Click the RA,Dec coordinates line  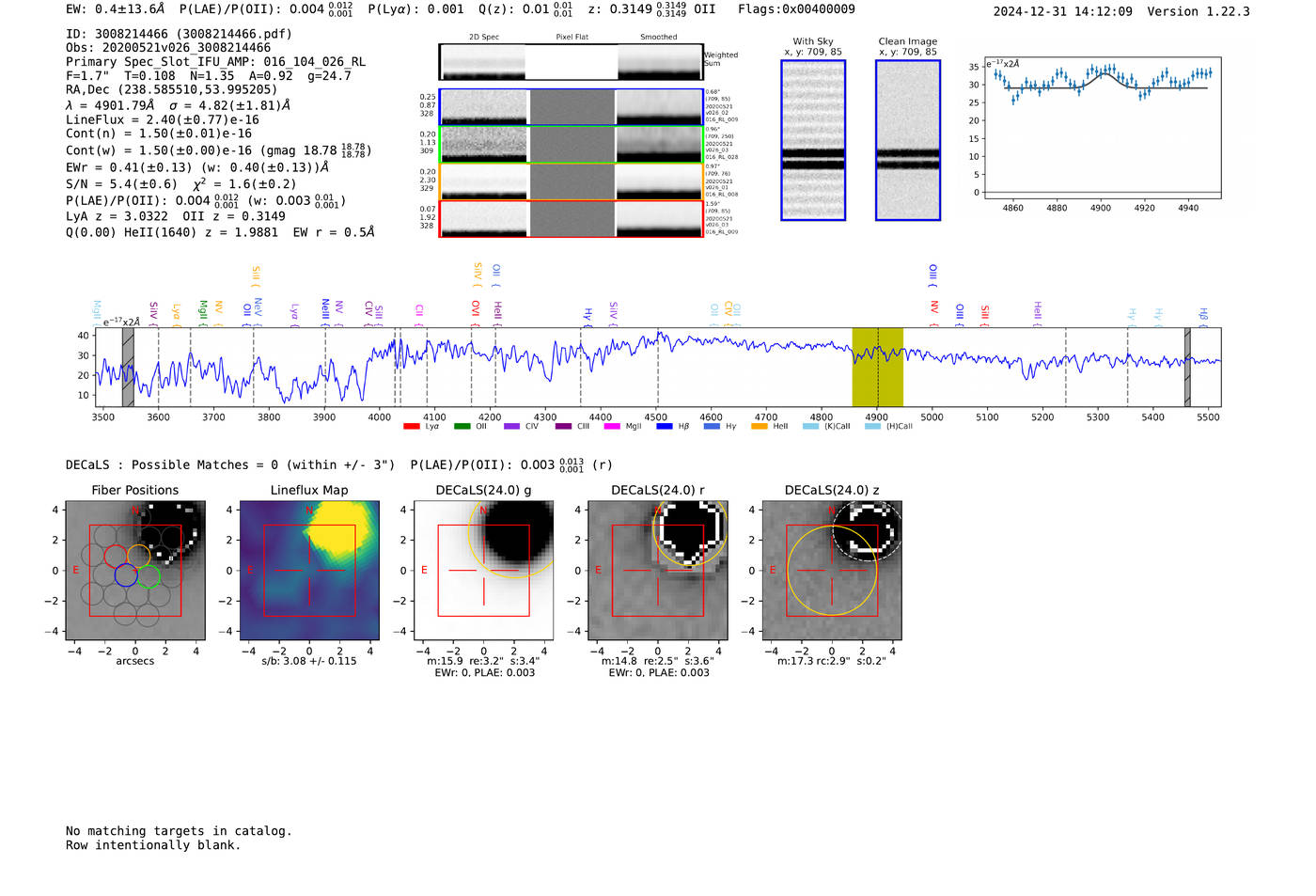pos(171,90)
